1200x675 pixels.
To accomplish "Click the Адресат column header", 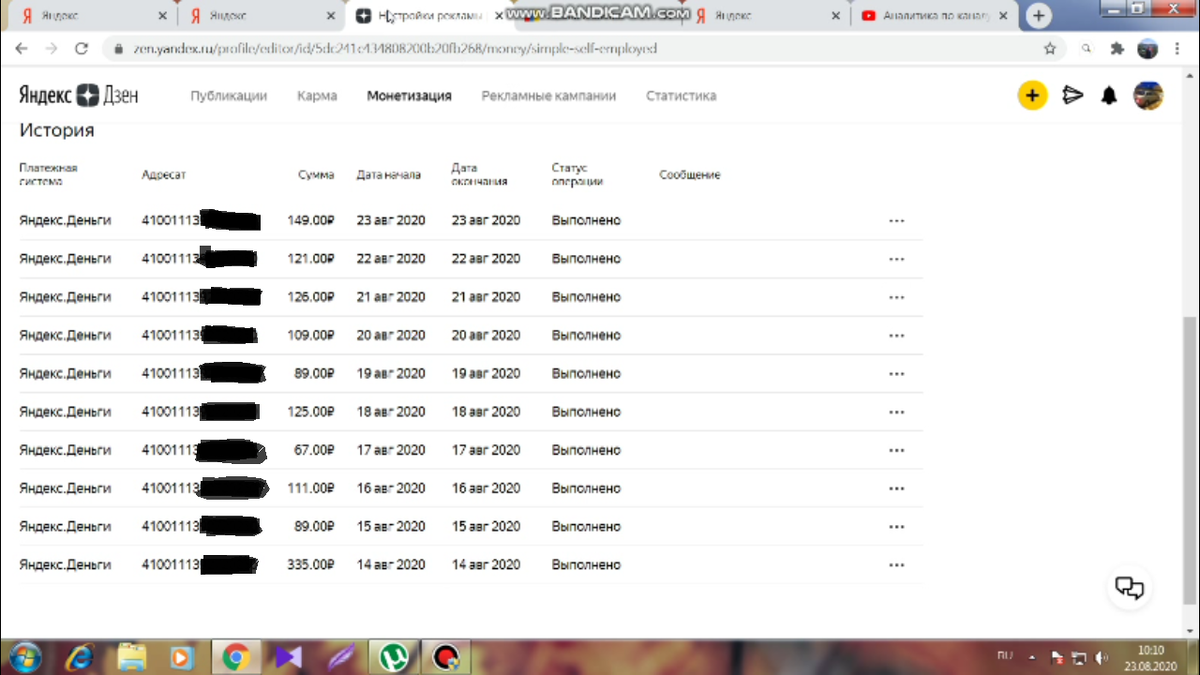I will (164, 175).
